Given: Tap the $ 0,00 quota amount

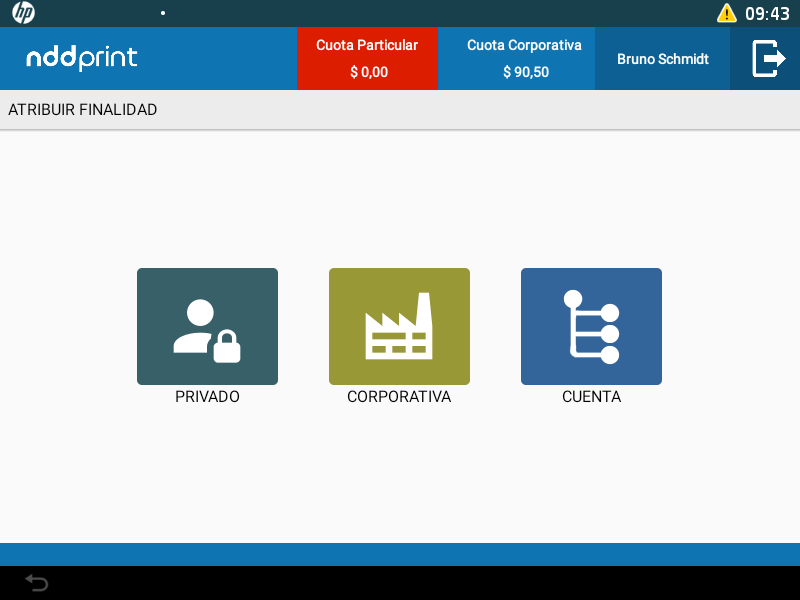Looking at the screenshot, I should coord(368,72).
